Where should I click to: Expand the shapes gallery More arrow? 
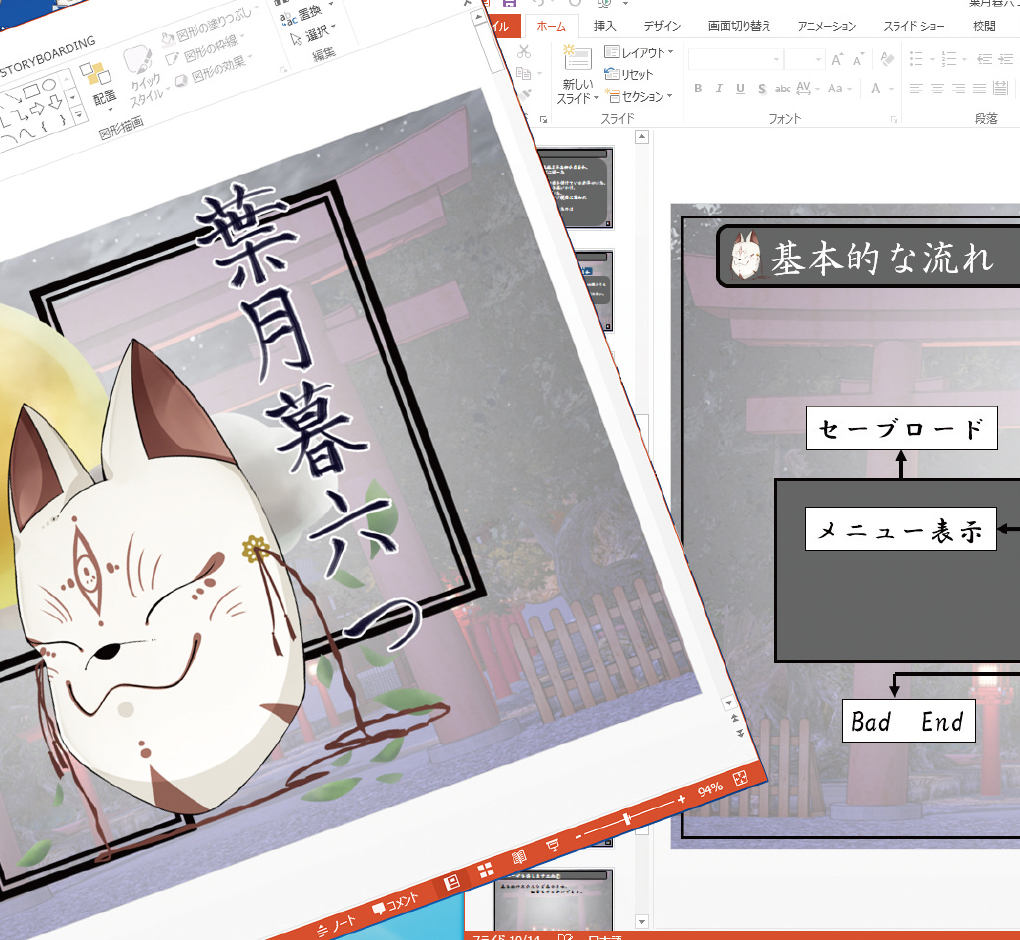(x=79, y=115)
